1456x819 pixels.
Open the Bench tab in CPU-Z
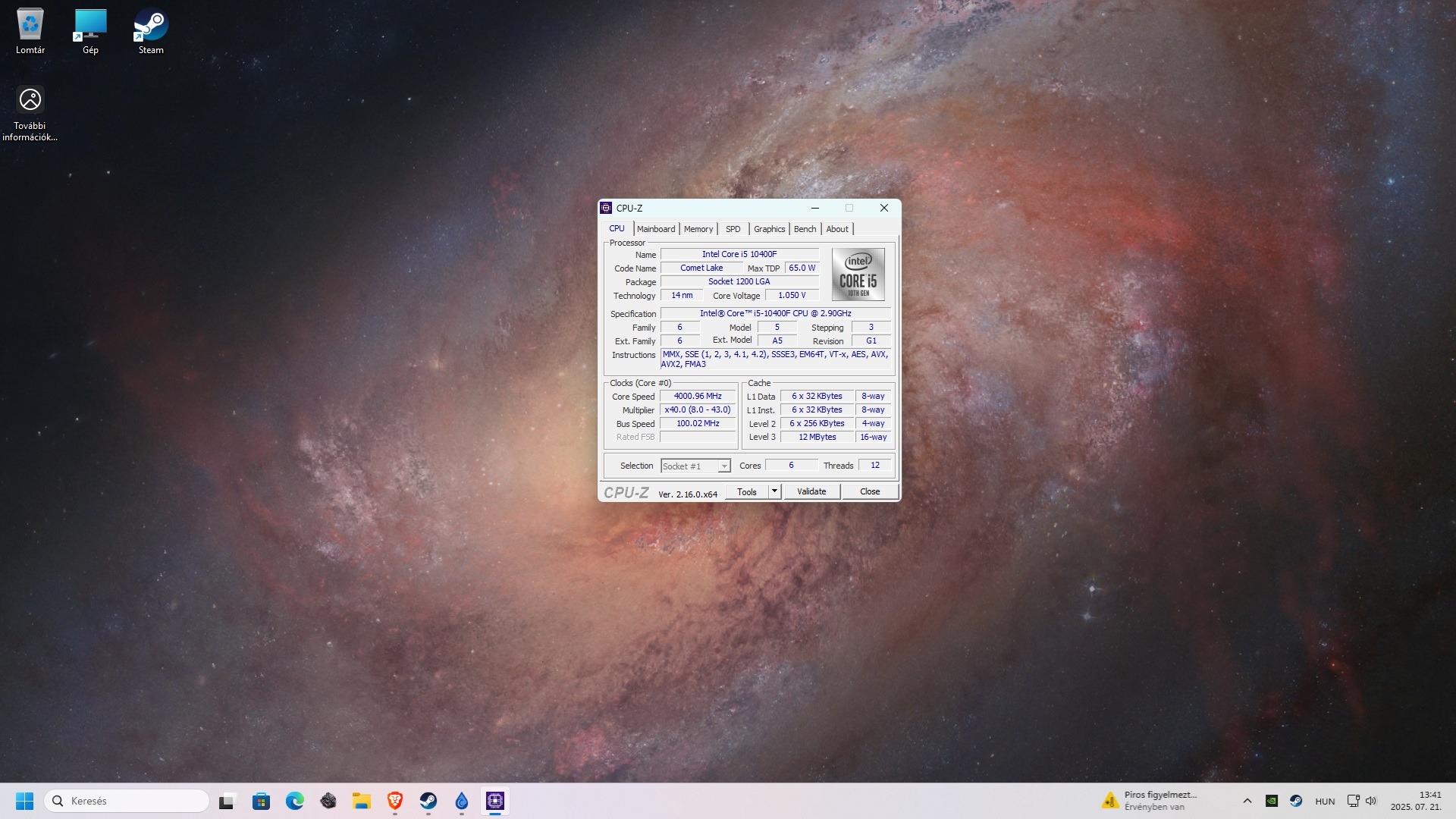tap(805, 229)
